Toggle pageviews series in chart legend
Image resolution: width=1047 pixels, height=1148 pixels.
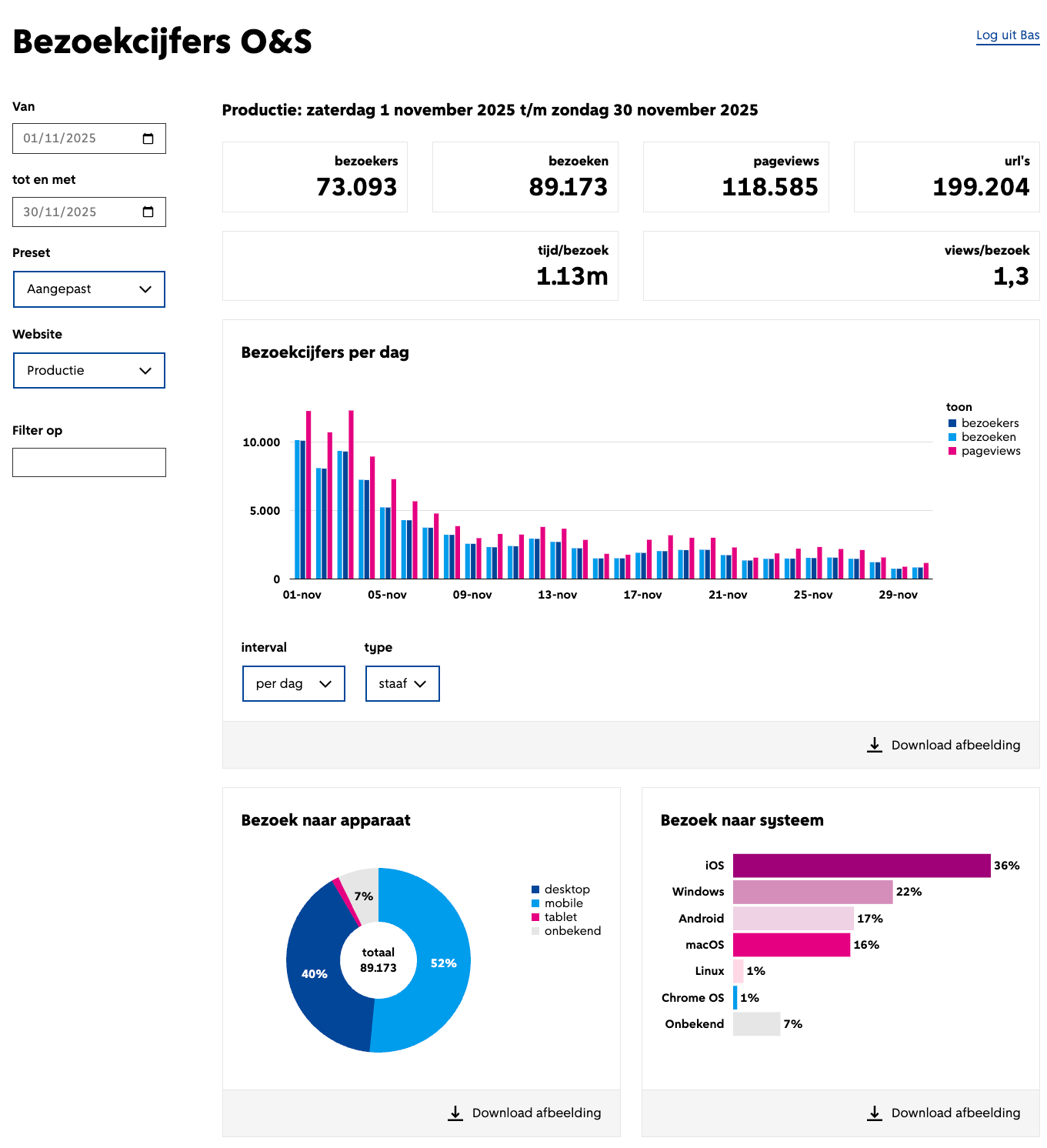click(x=990, y=451)
